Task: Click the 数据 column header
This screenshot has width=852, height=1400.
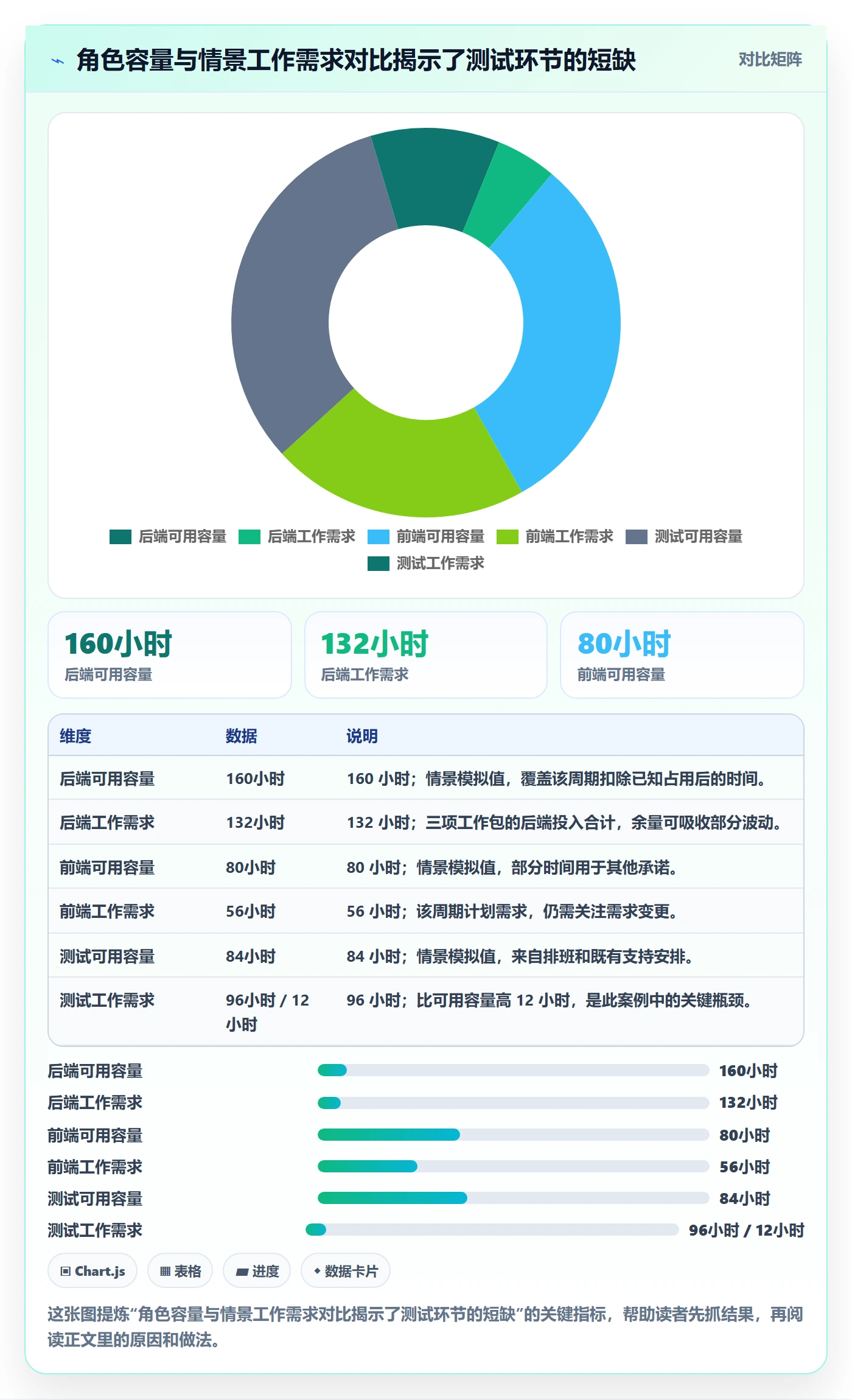Action: (x=241, y=736)
